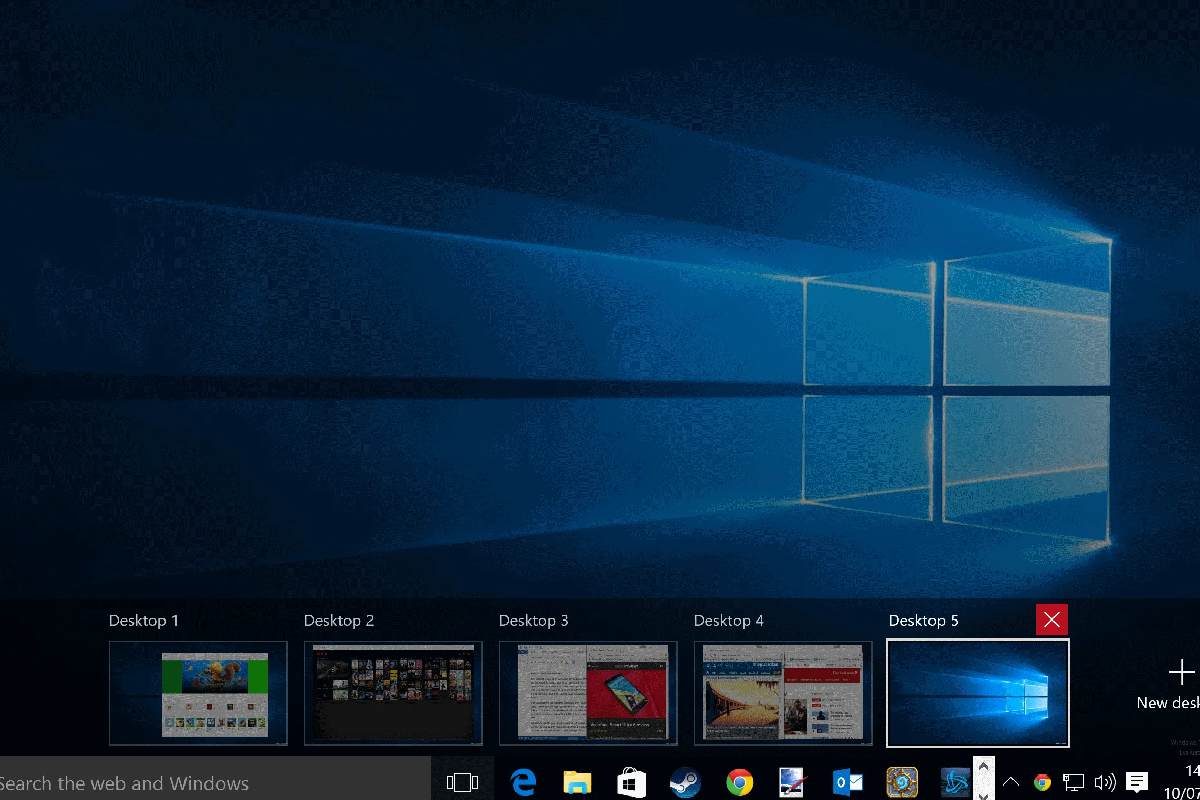Launch the Windows Store app
Image resolution: width=1200 pixels, height=800 pixels.
631,782
